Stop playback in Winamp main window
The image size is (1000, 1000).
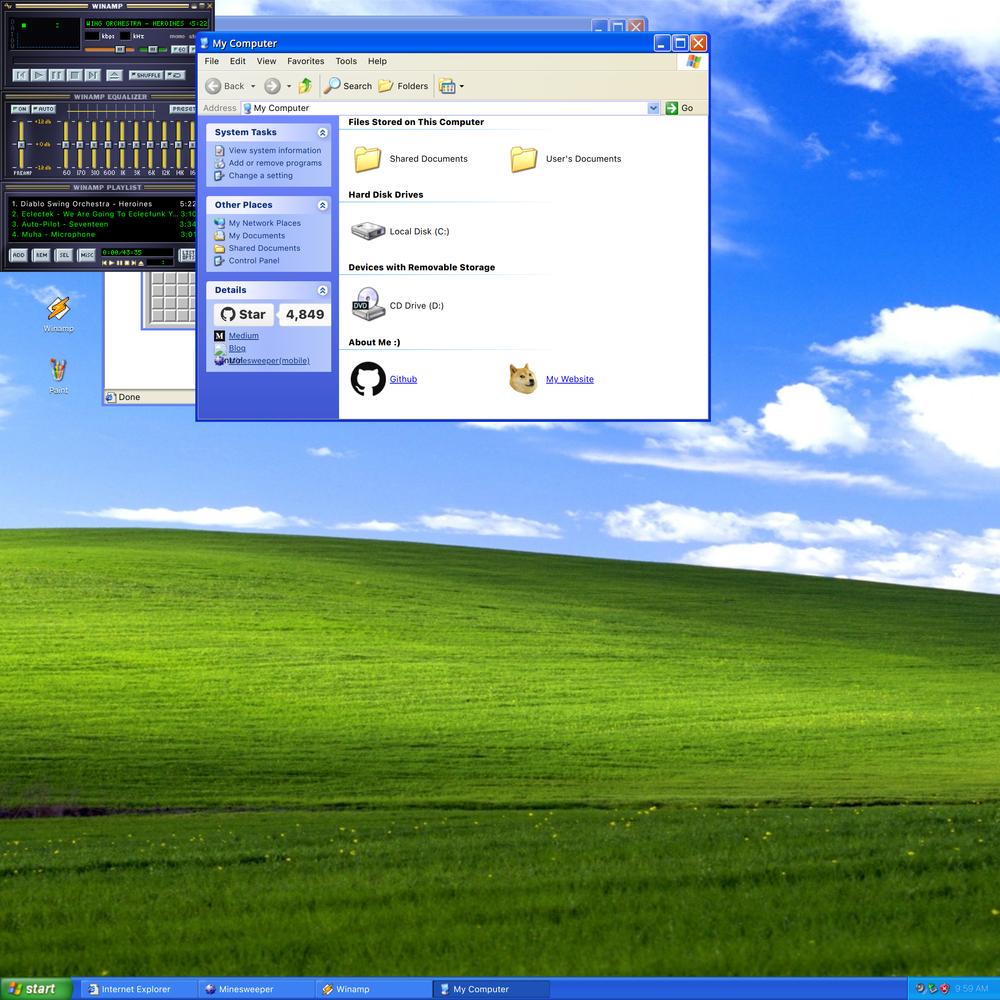point(75,75)
